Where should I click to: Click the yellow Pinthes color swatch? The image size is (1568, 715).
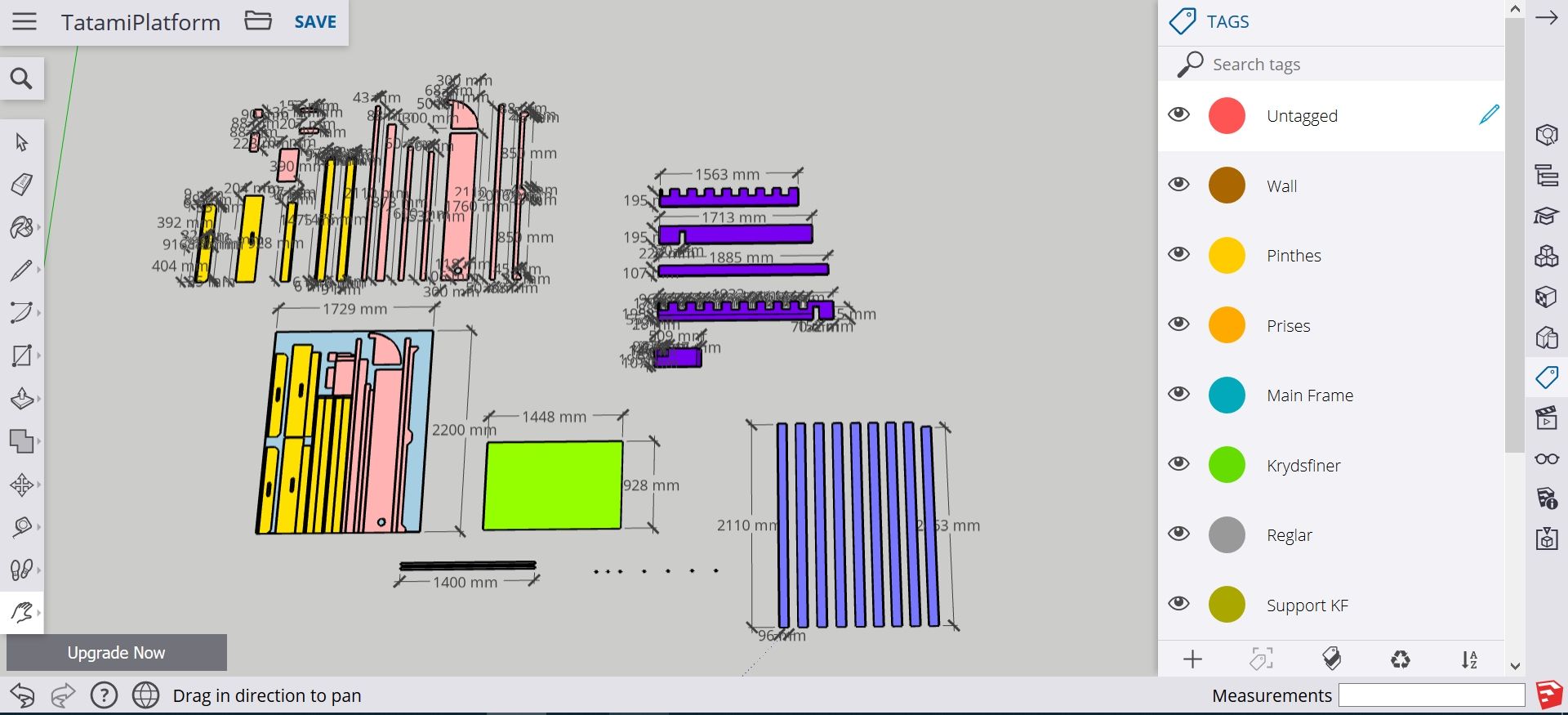point(1227,256)
